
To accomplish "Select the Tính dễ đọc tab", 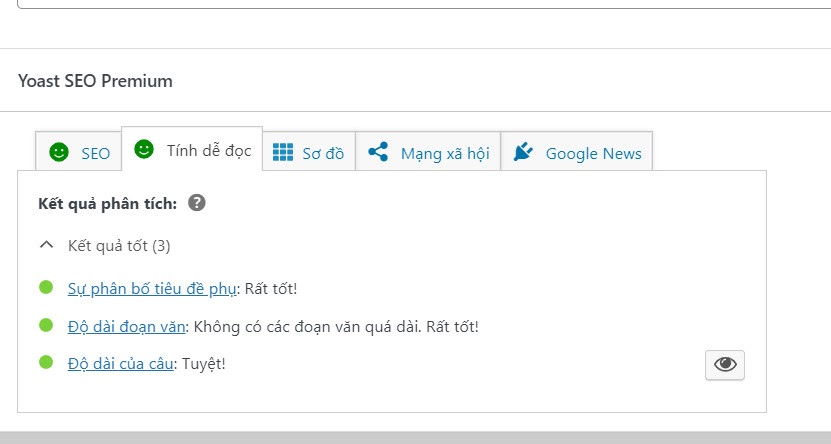I will [x=192, y=149].
